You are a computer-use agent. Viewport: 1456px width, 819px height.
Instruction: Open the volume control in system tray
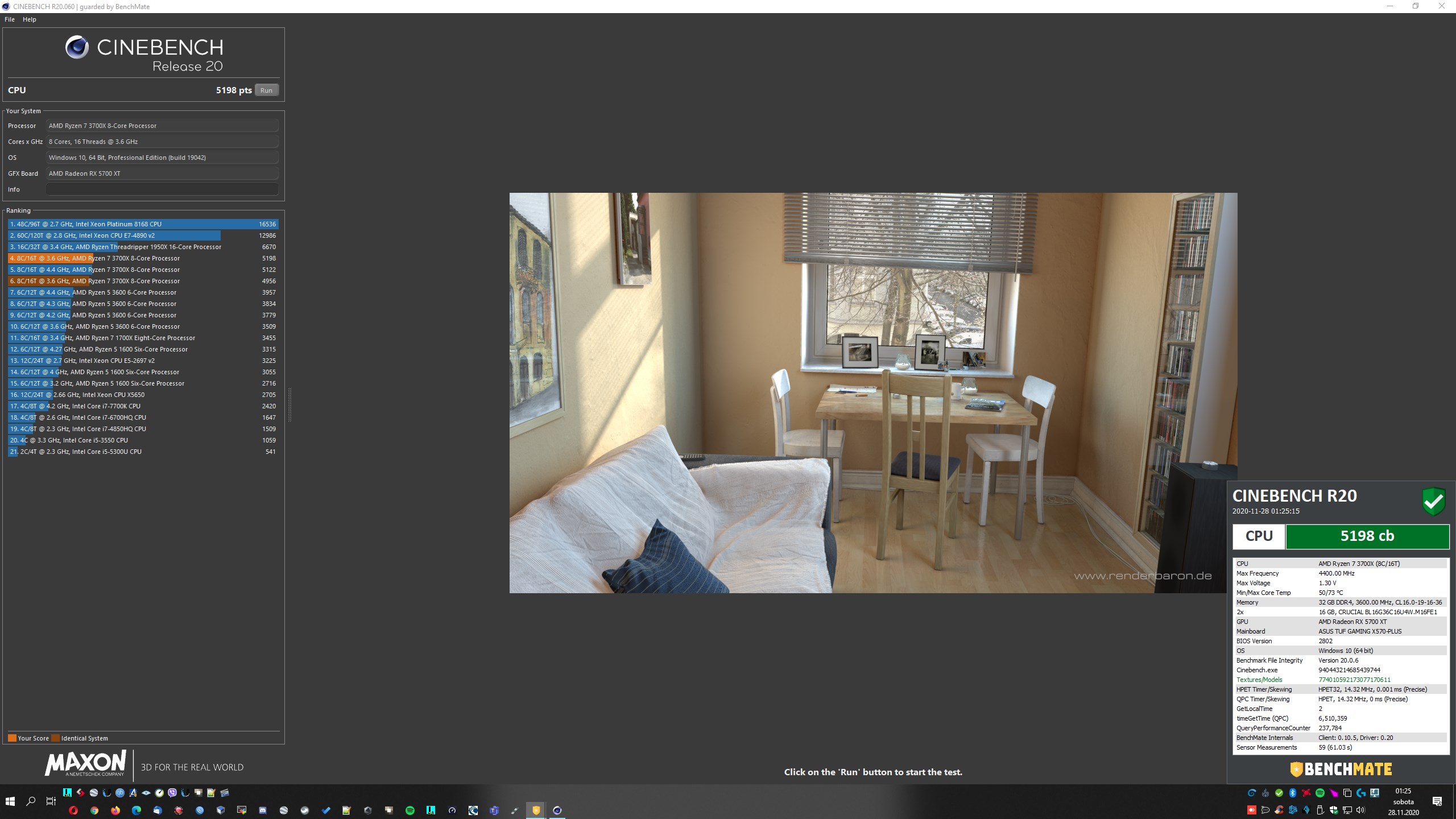click(x=1360, y=810)
